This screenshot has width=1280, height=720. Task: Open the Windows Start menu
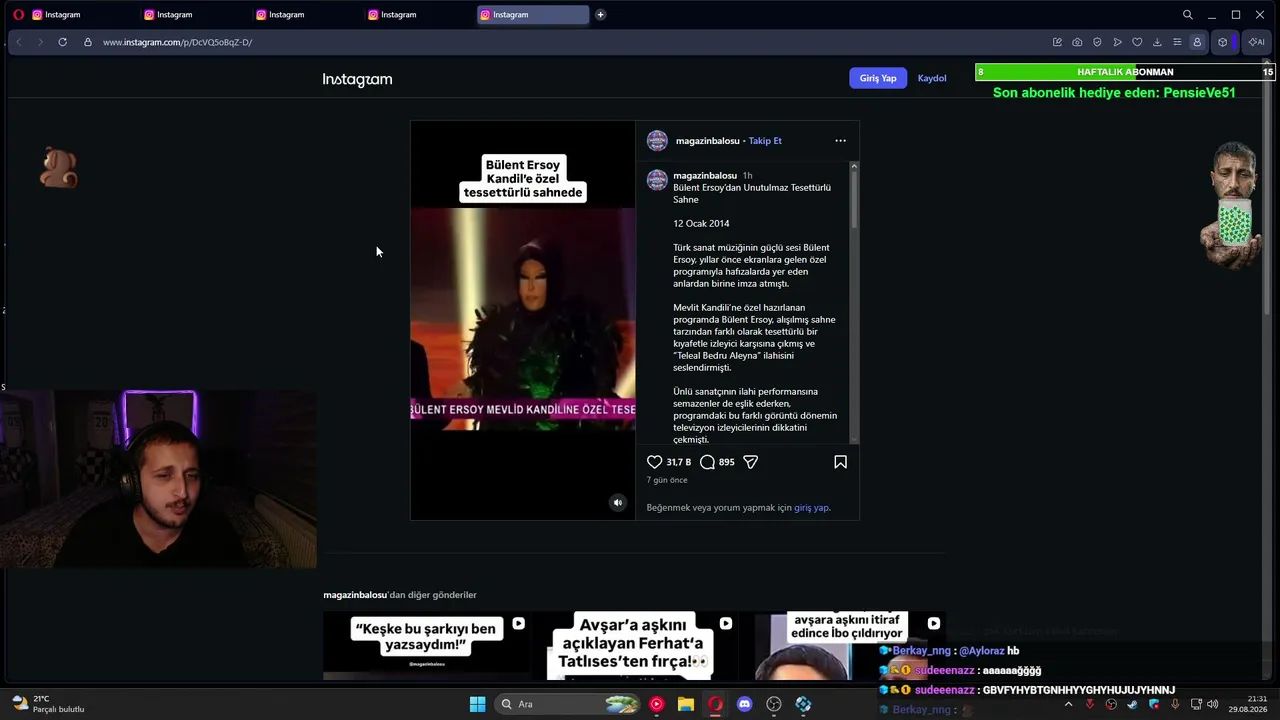(x=477, y=704)
